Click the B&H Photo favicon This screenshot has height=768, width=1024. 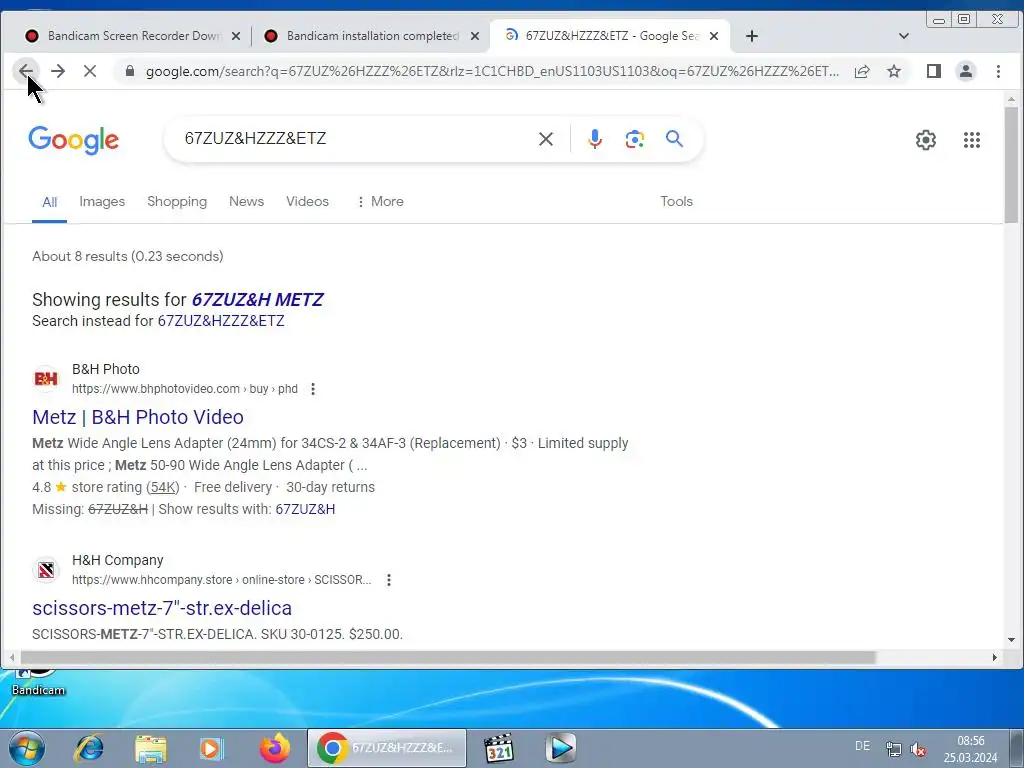click(x=46, y=379)
